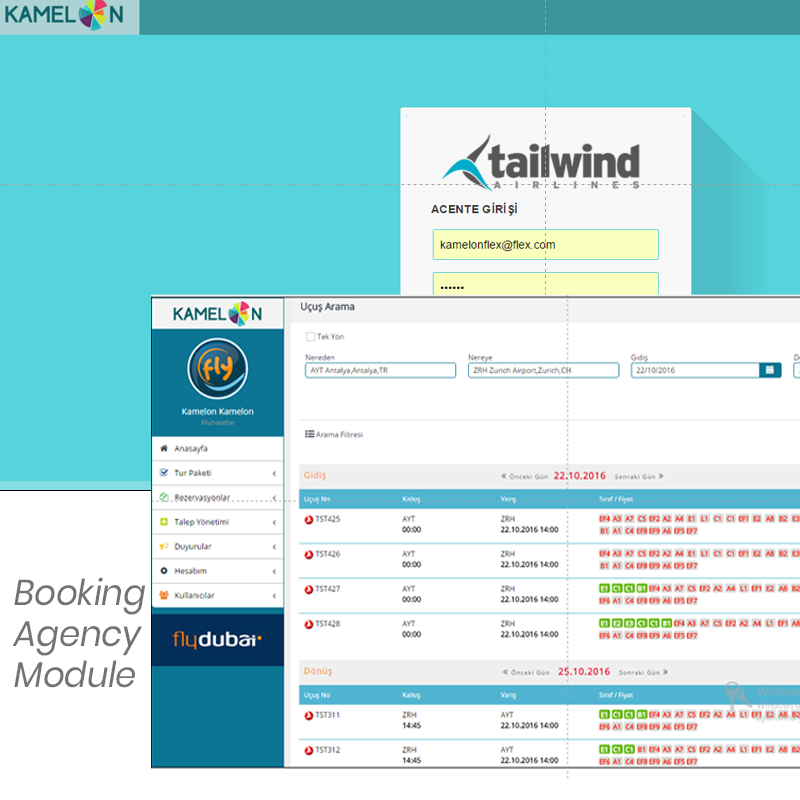The height and width of the screenshot is (800, 800).
Task: Select the green B1 fare on flight TST311
Action: point(642,714)
